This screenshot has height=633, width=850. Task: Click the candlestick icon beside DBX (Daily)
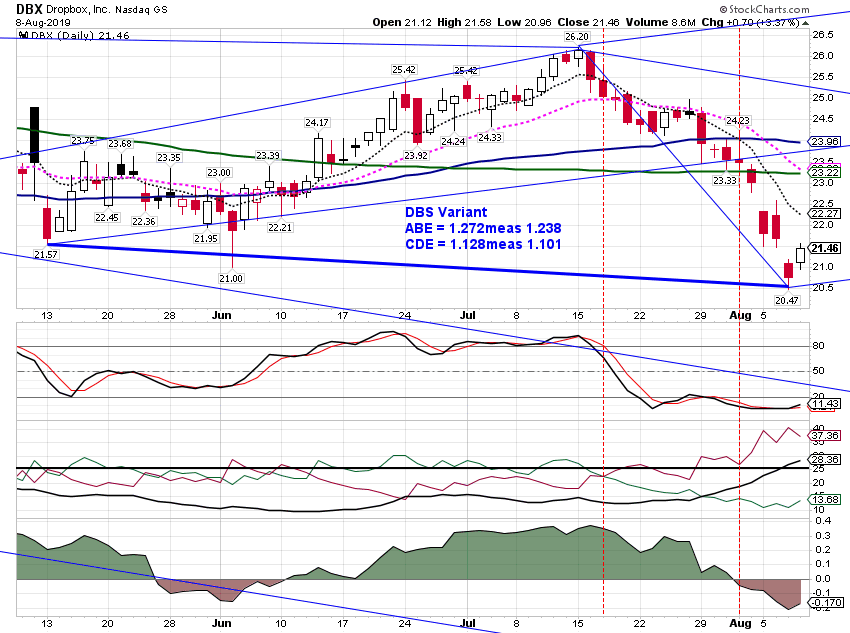point(23,35)
